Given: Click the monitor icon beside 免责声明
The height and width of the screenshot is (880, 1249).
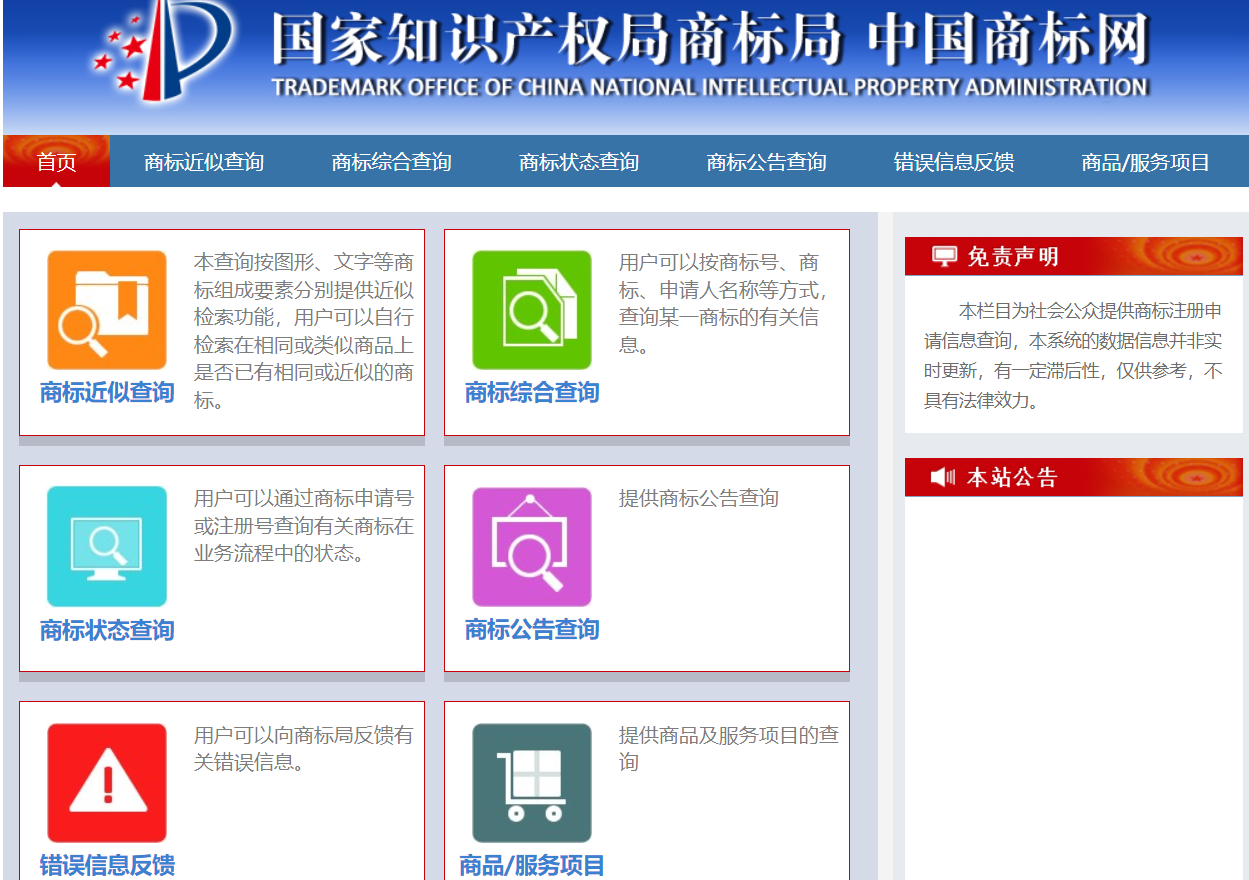Looking at the screenshot, I should tap(944, 257).
